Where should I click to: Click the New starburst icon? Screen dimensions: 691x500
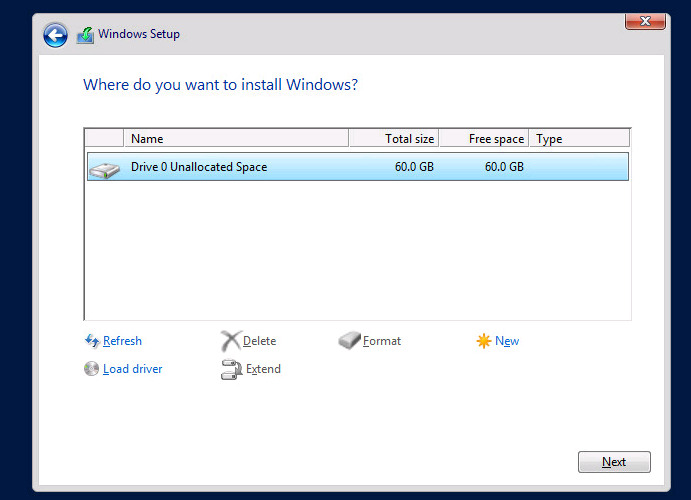point(484,341)
